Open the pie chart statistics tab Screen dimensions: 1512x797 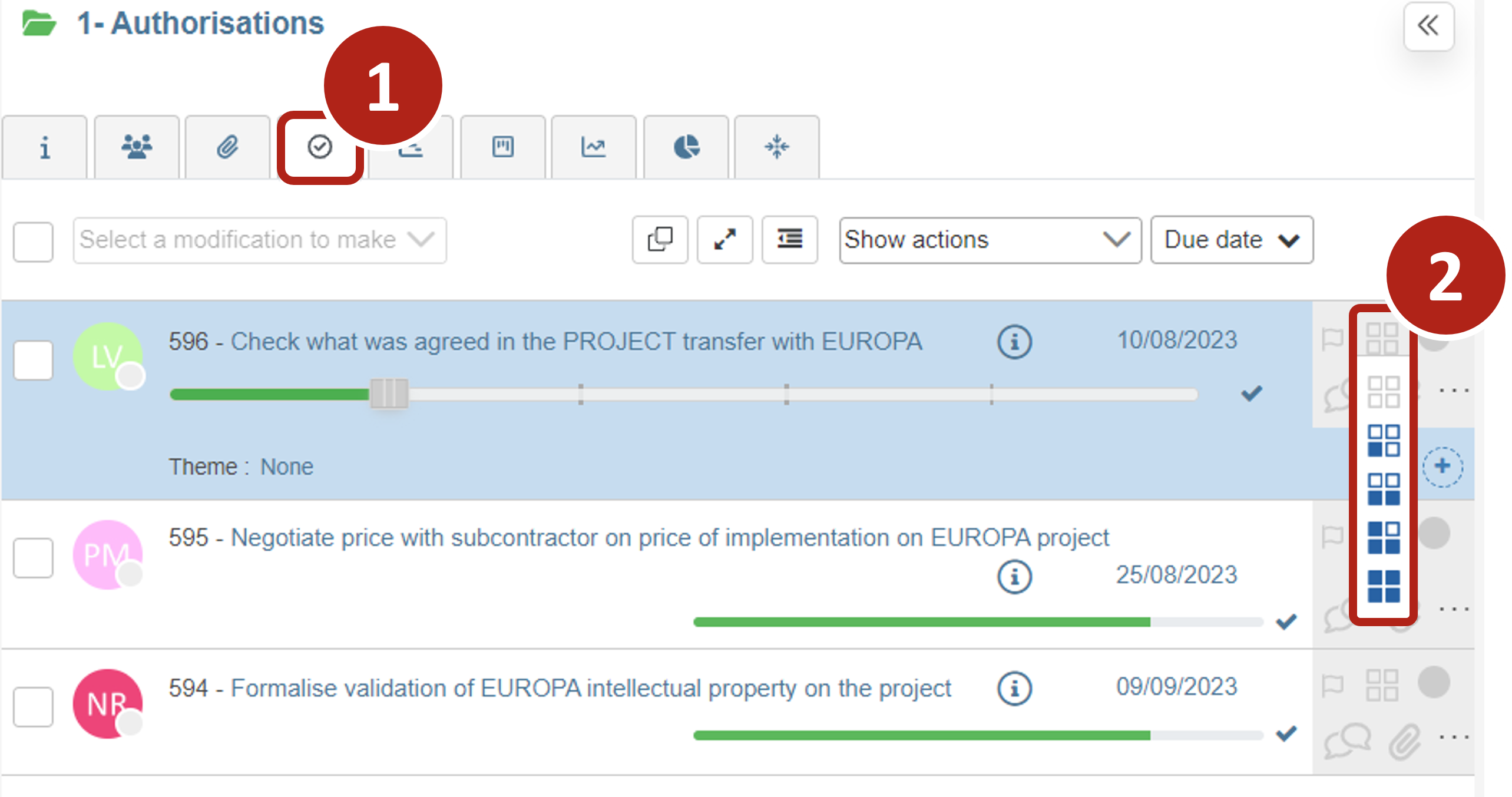686,147
